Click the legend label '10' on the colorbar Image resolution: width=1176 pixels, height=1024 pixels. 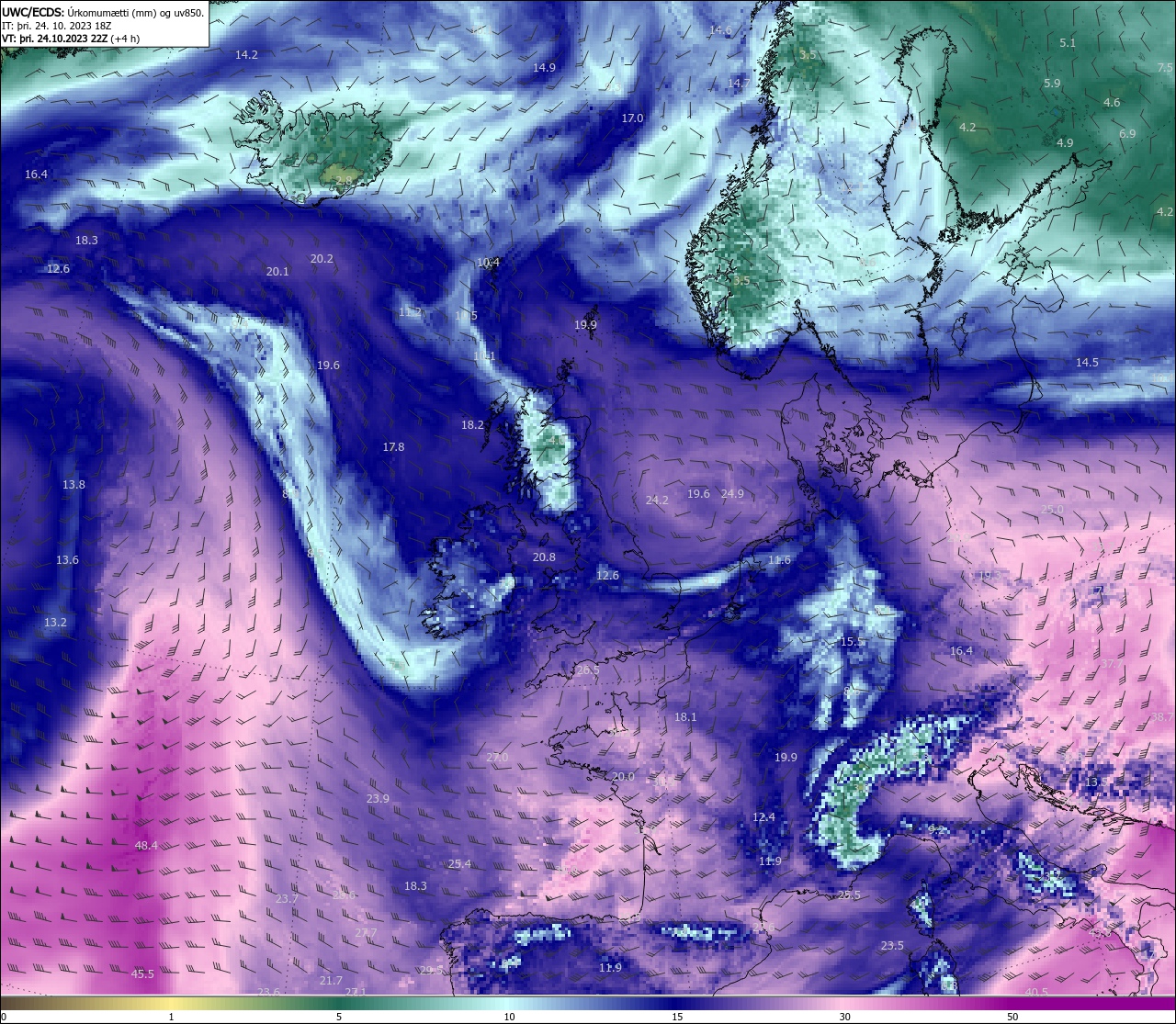pos(508,1017)
